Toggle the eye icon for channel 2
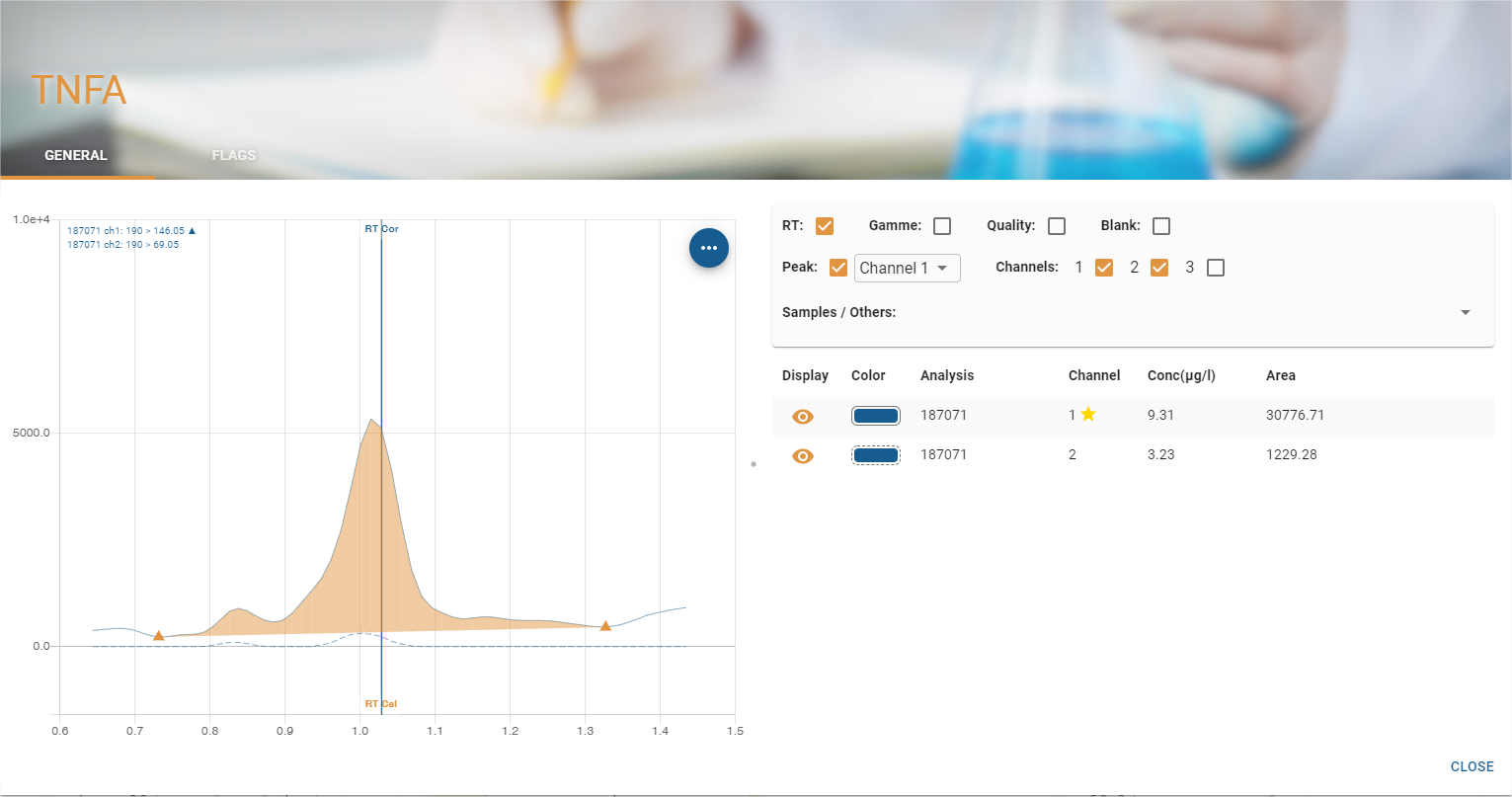This screenshot has width=1512, height=797. coord(803,456)
